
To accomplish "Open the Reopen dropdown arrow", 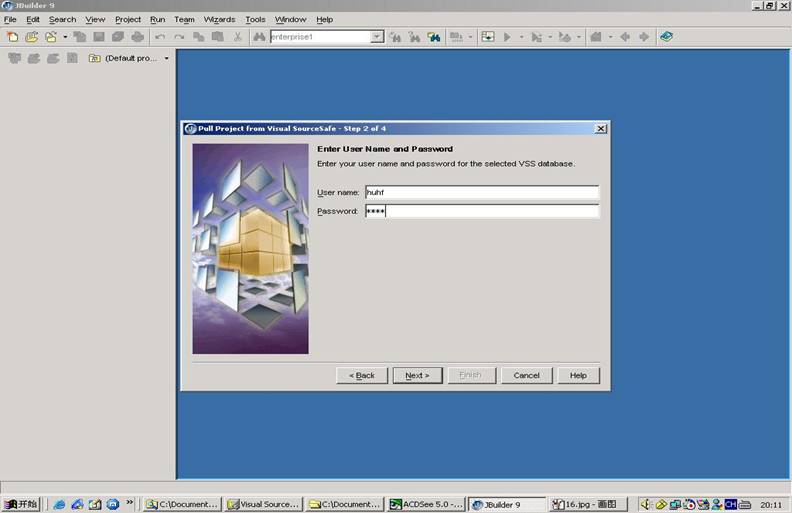I will tap(65, 37).
